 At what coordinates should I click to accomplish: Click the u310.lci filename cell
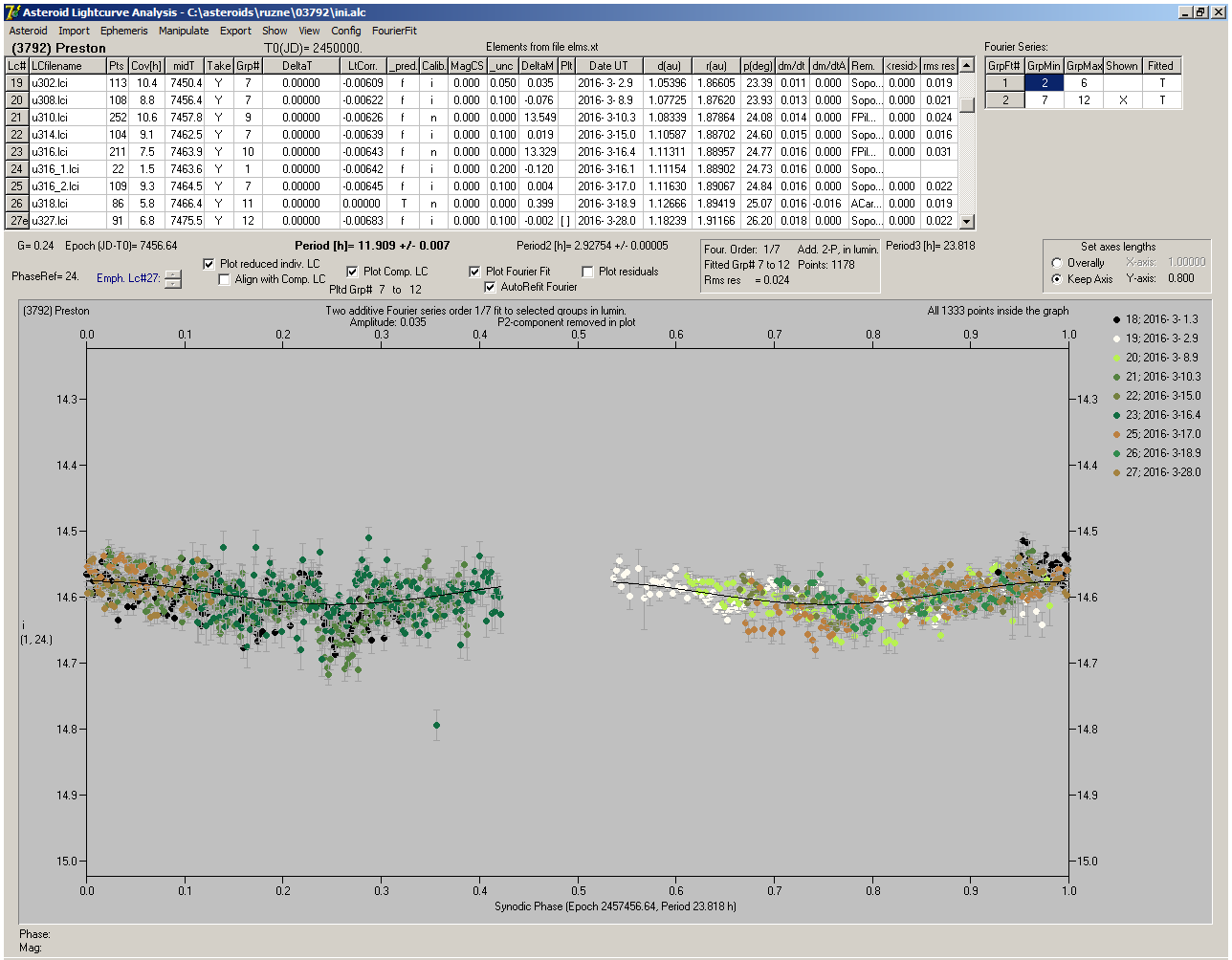(67, 118)
